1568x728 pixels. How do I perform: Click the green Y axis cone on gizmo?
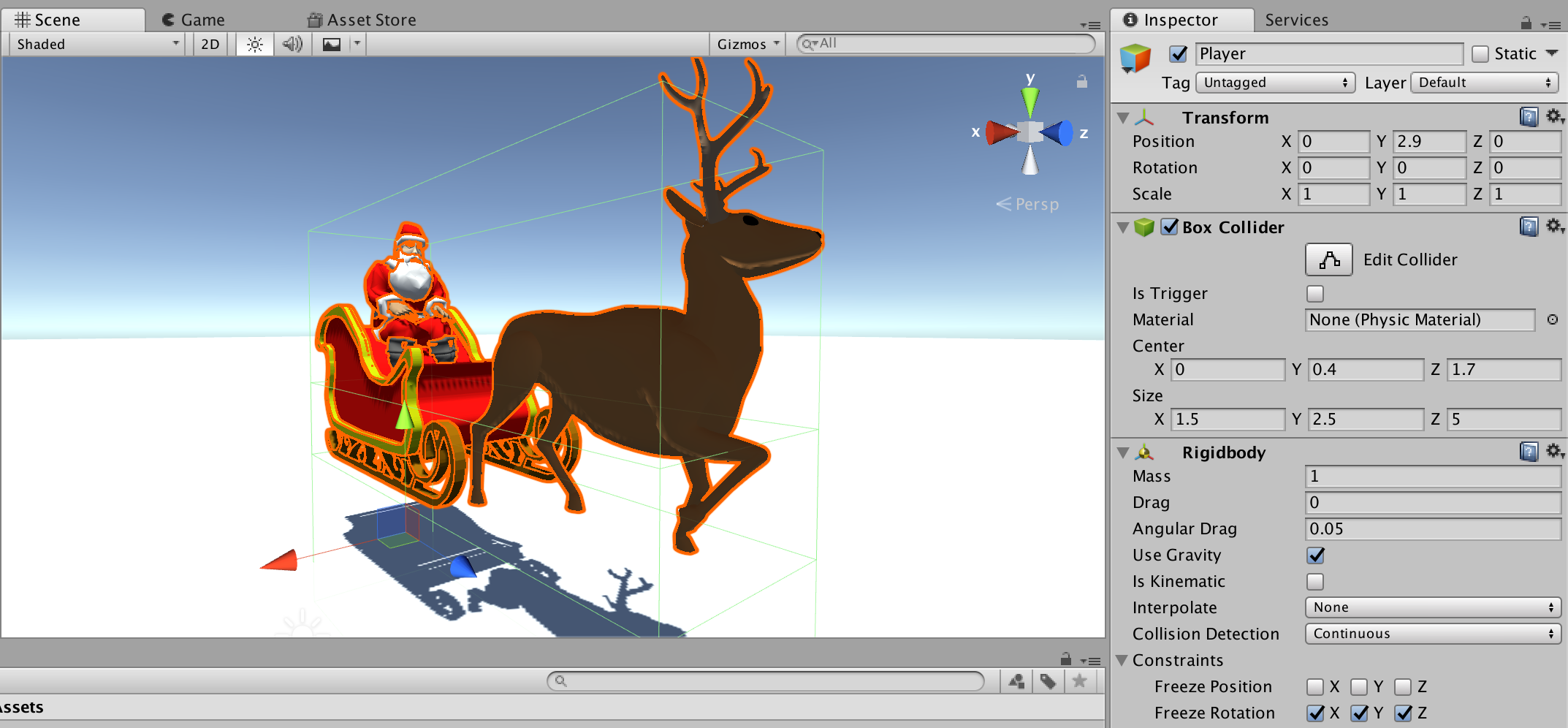[1030, 102]
